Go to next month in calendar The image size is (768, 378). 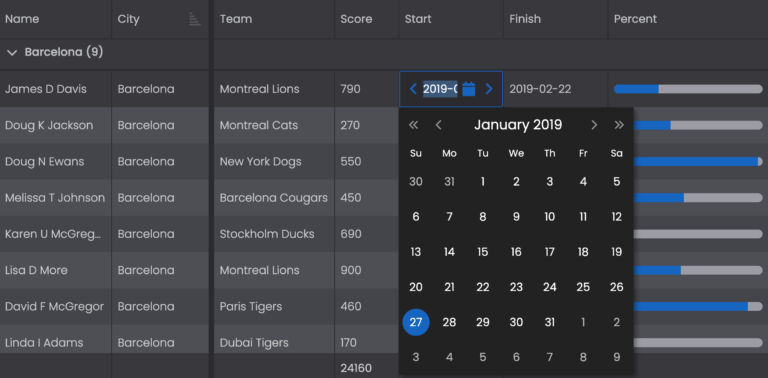[594, 125]
